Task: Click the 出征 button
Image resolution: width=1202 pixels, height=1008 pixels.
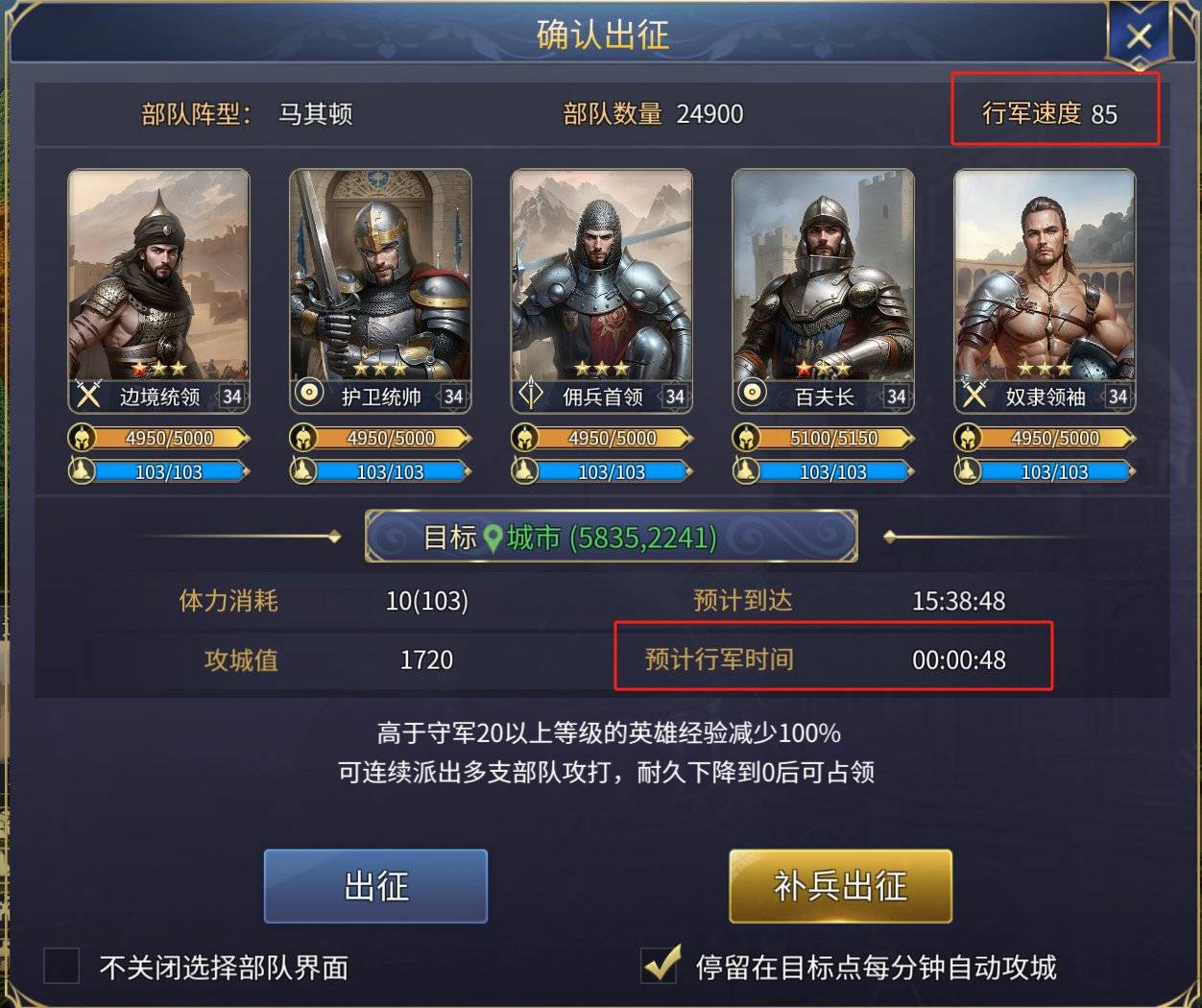Action: tap(375, 885)
